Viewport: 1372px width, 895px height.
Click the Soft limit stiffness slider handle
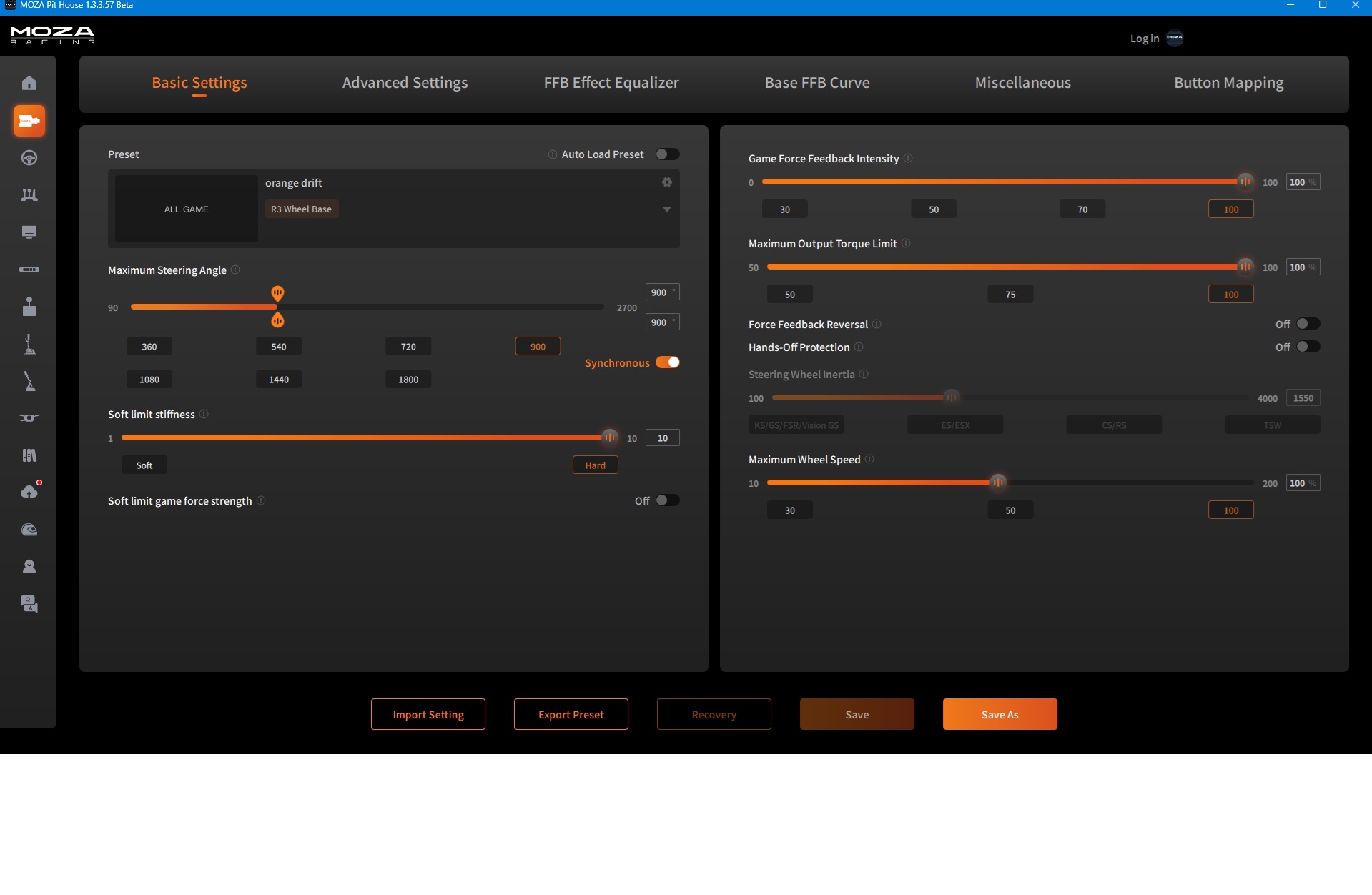click(x=610, y=437)
